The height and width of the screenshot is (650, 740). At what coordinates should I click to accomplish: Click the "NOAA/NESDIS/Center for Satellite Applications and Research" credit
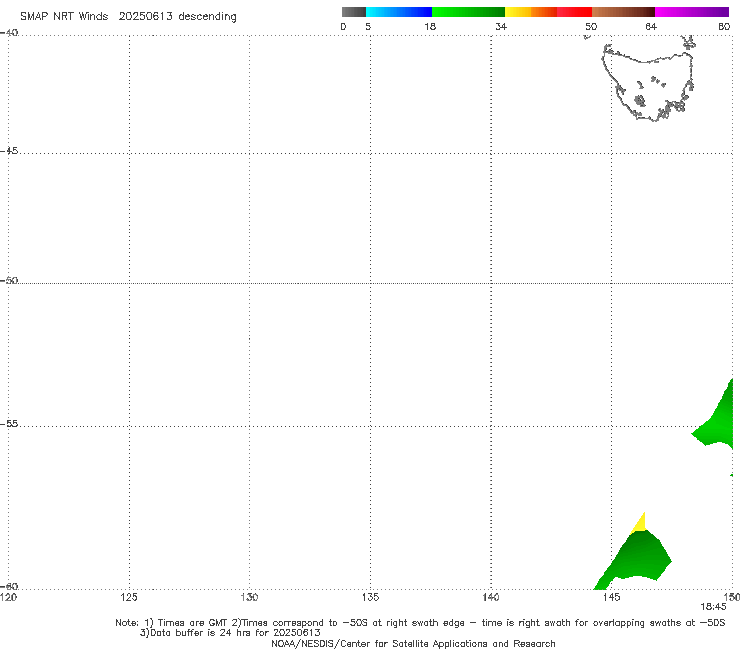click(413, 643)
